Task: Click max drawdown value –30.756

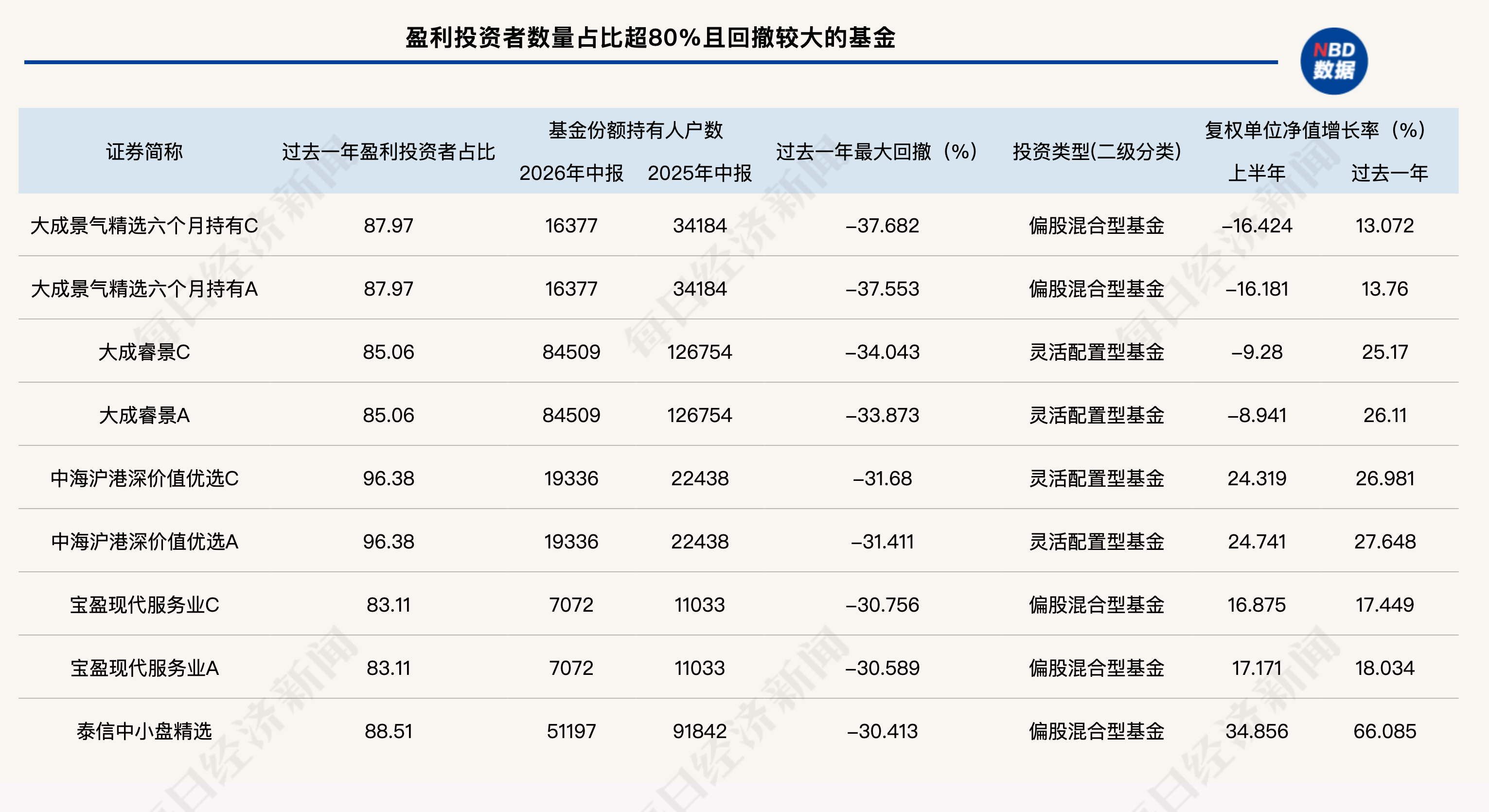Action: coord(882,605)
